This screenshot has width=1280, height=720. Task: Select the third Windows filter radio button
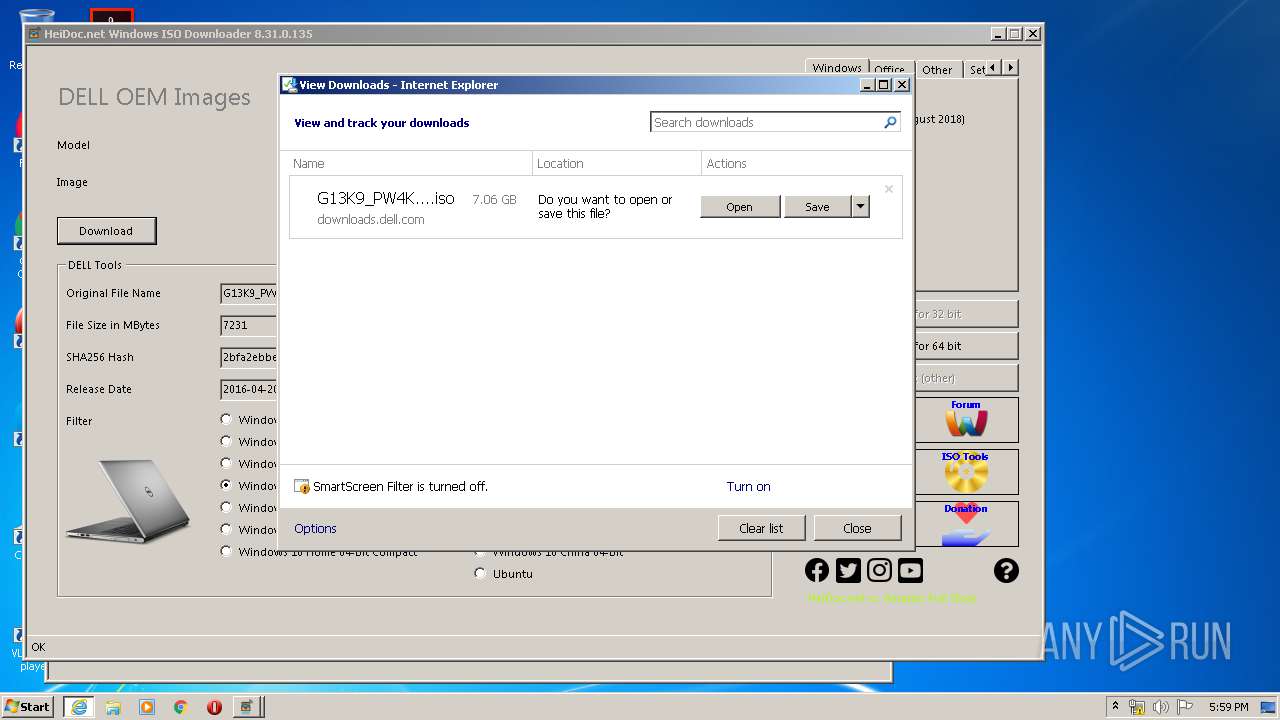click(x=226, y=464)
